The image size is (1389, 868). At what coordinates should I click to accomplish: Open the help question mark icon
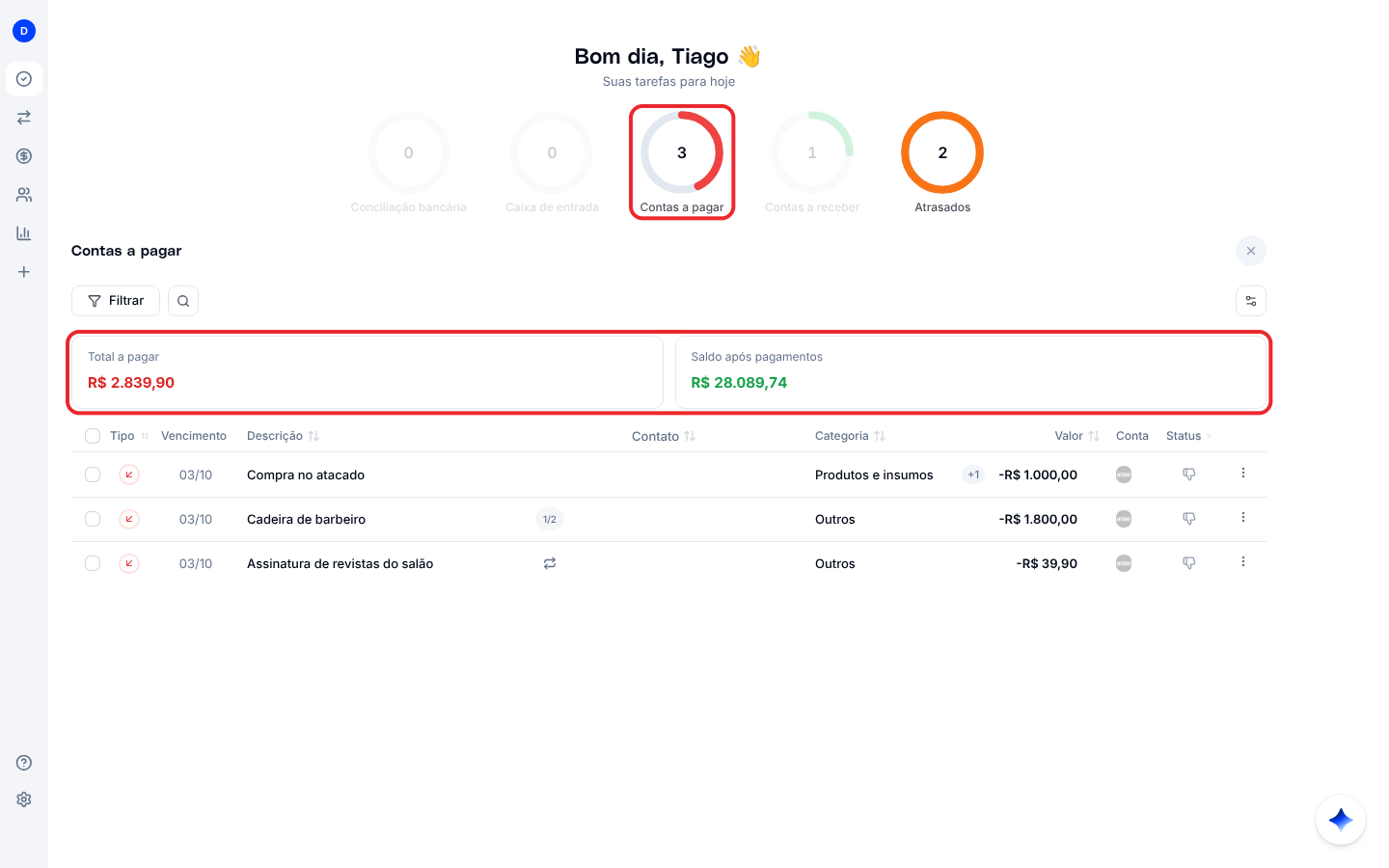point(24,763)
